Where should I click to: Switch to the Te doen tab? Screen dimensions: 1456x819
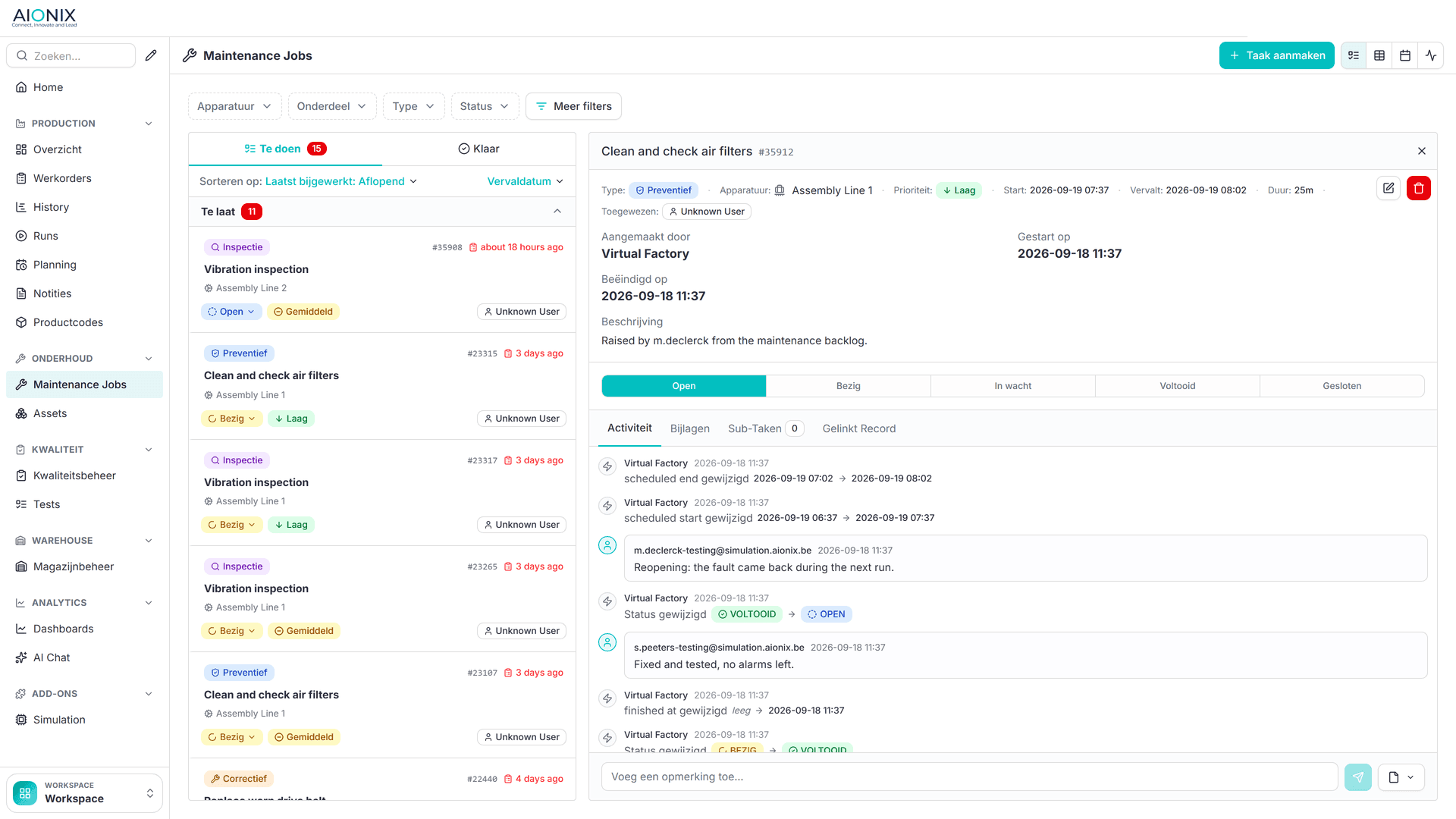pyautogui.click(x=285, y=149)
